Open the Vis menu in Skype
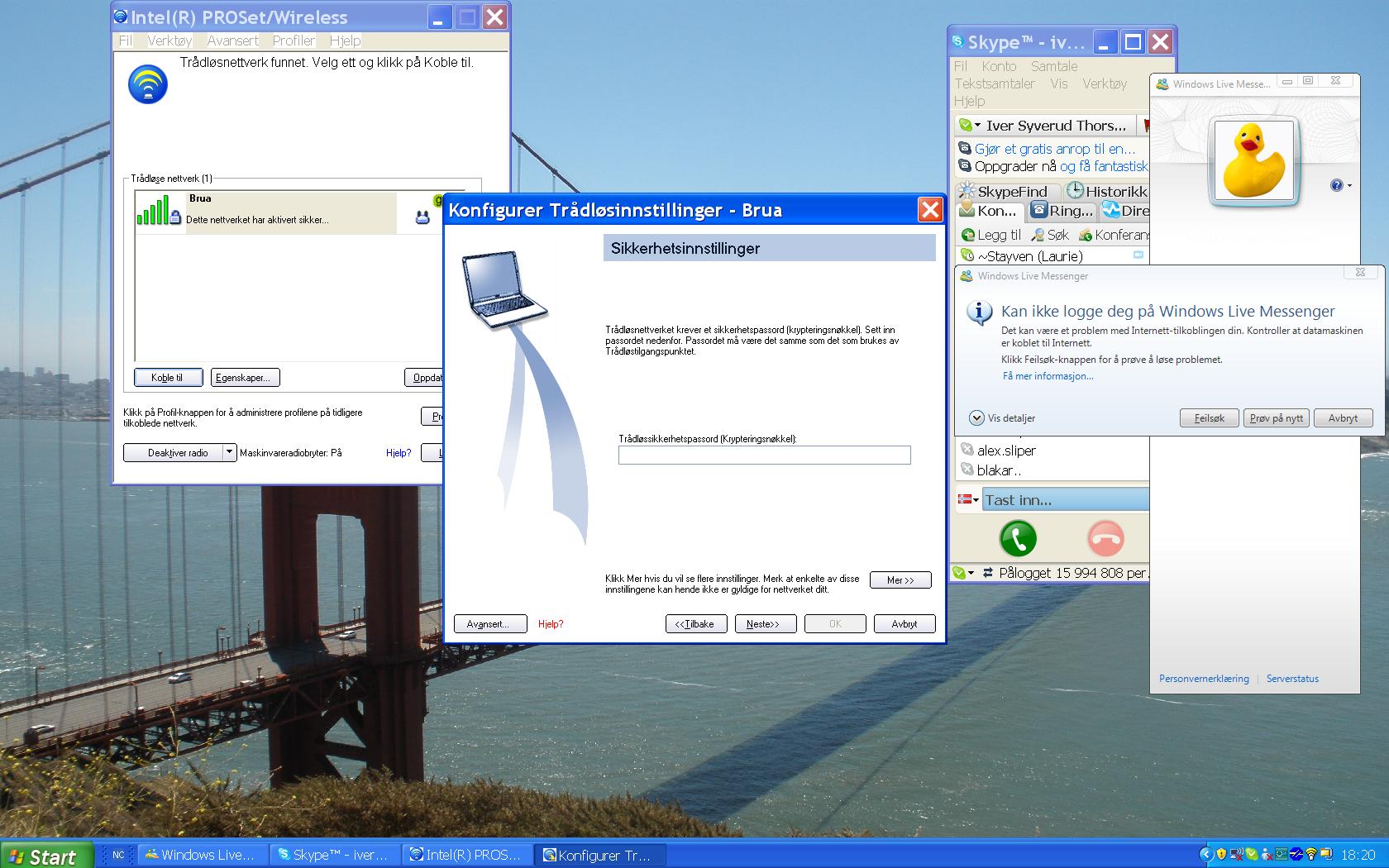Image resolution: width=1389 pixels, height=868 pixels. coord(1059,83)
